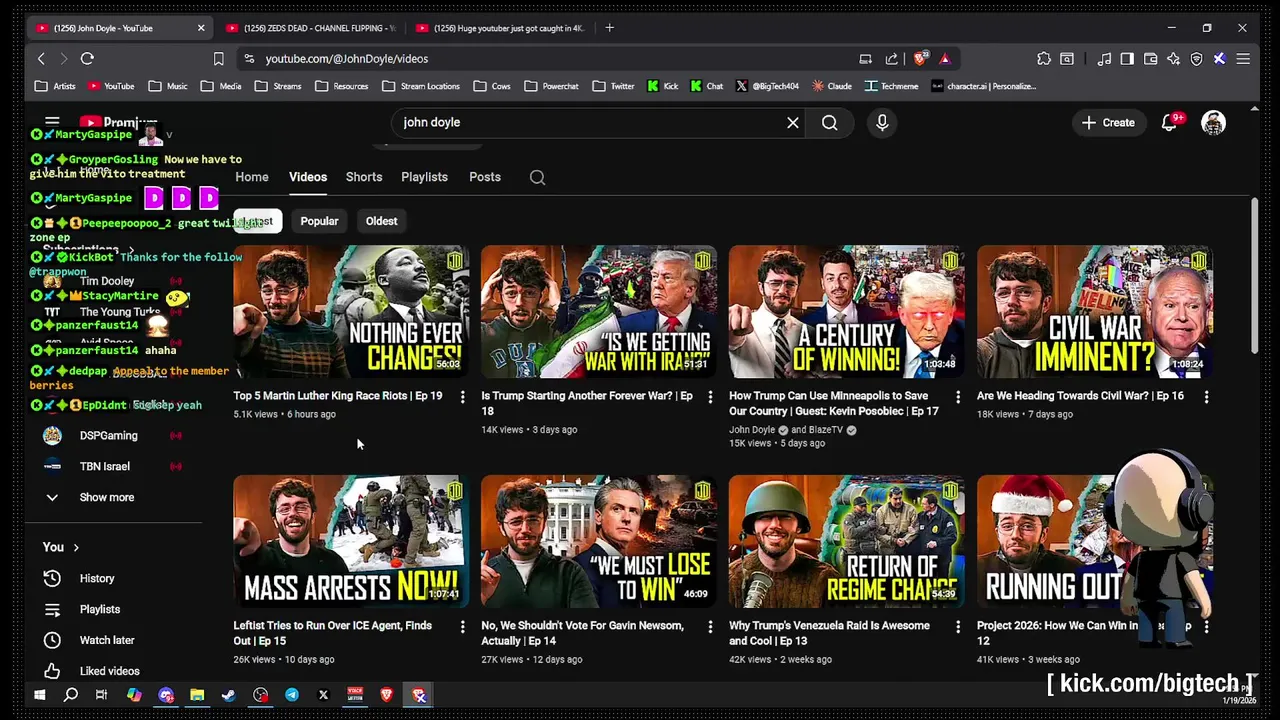The height and width of the screenshot is (720, 1280).
Task: Open the Kick bookmark
Action: [663, 86]
